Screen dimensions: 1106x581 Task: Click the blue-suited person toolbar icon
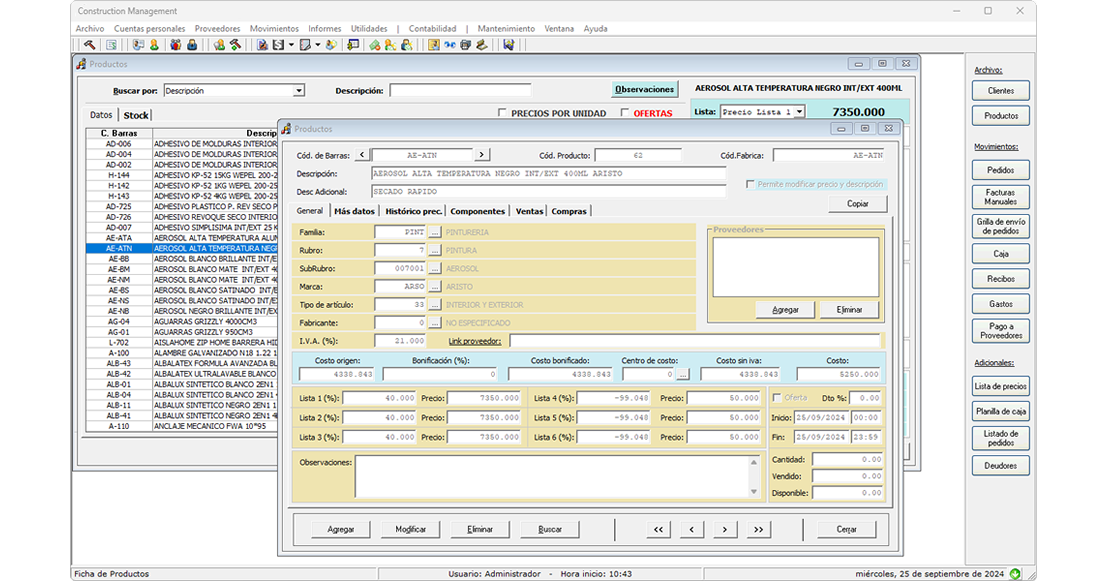click(x=192, y=45)
